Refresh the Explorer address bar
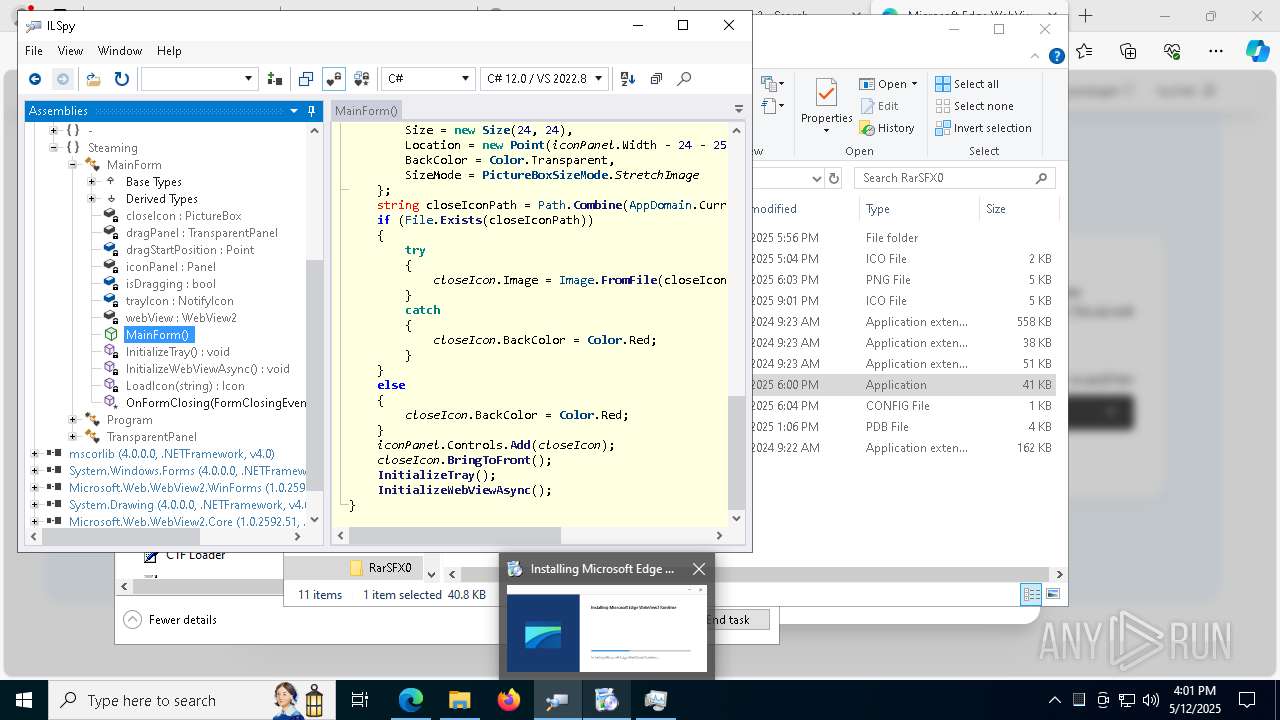1280x720 pixels. click(x=834, y=178)
